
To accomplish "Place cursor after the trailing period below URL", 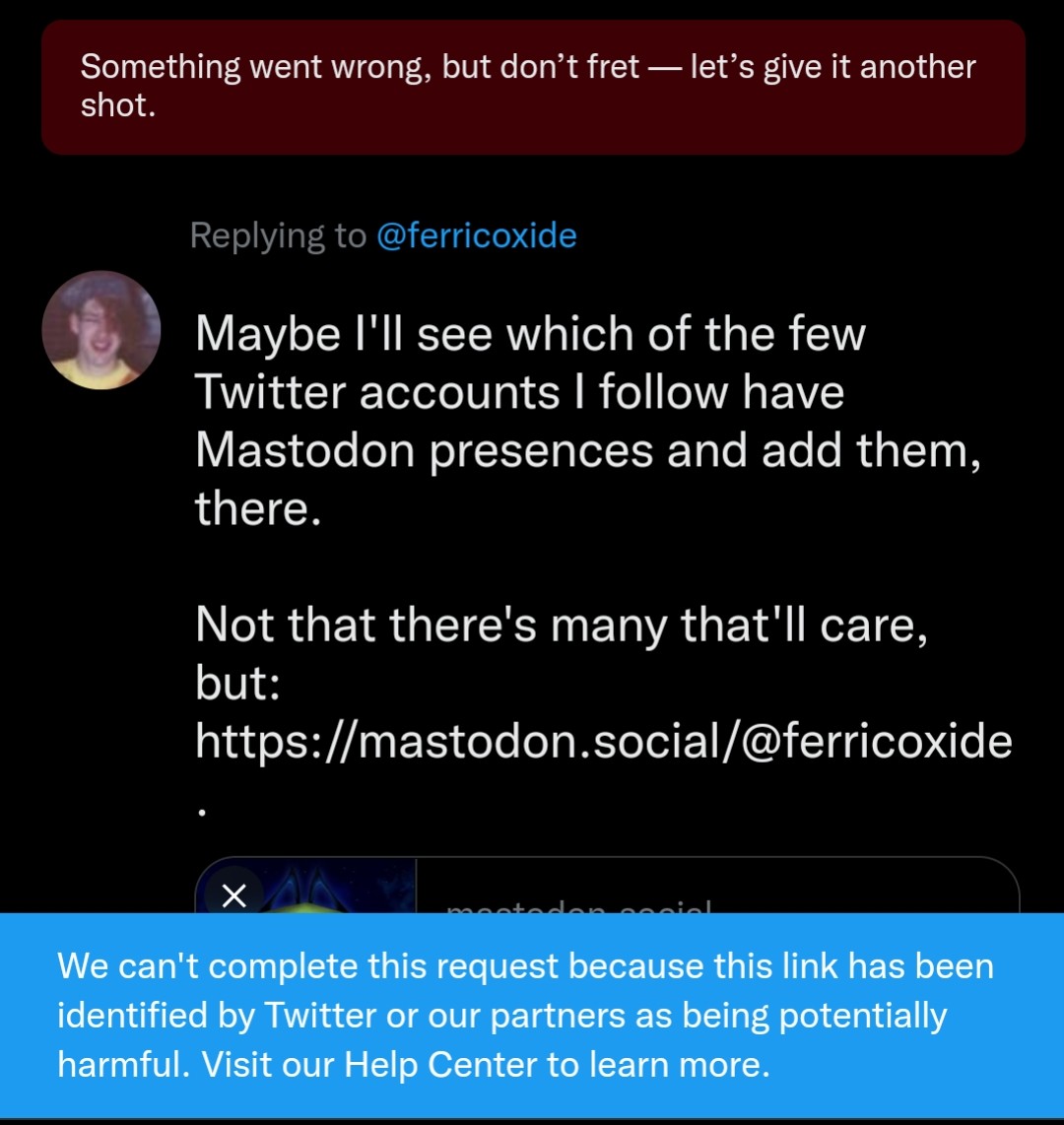I will (209, 812).
